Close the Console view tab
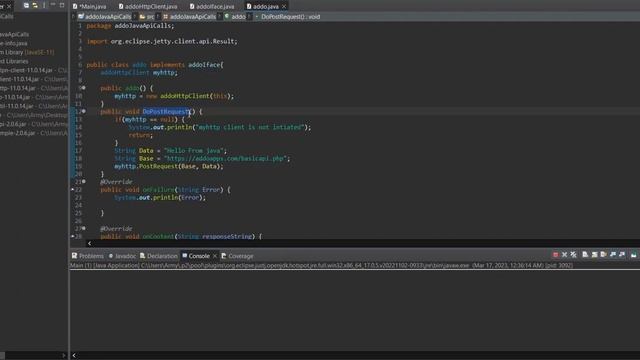The width and height of the screenshot is (640, 360). coord(215,256)
